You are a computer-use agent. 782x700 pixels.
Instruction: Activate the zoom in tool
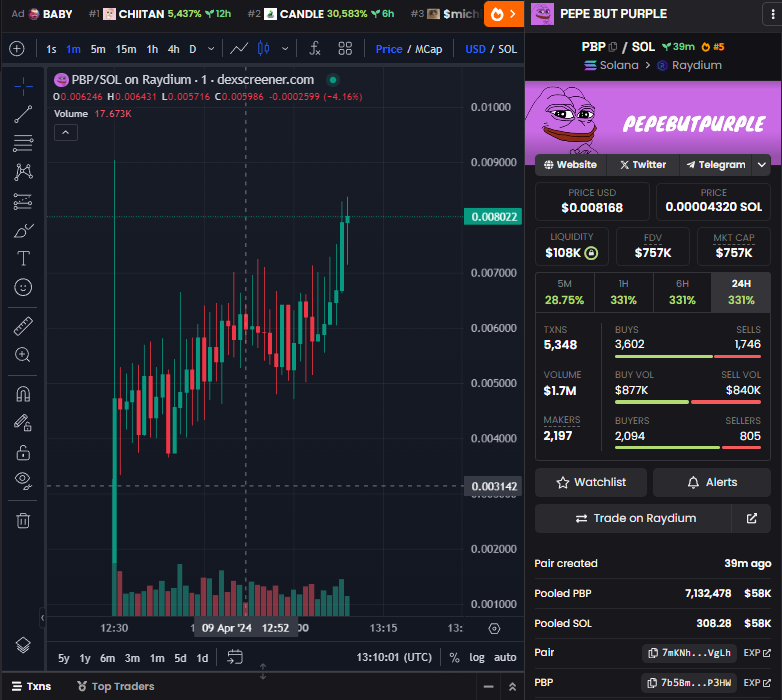tap(23, 354)
